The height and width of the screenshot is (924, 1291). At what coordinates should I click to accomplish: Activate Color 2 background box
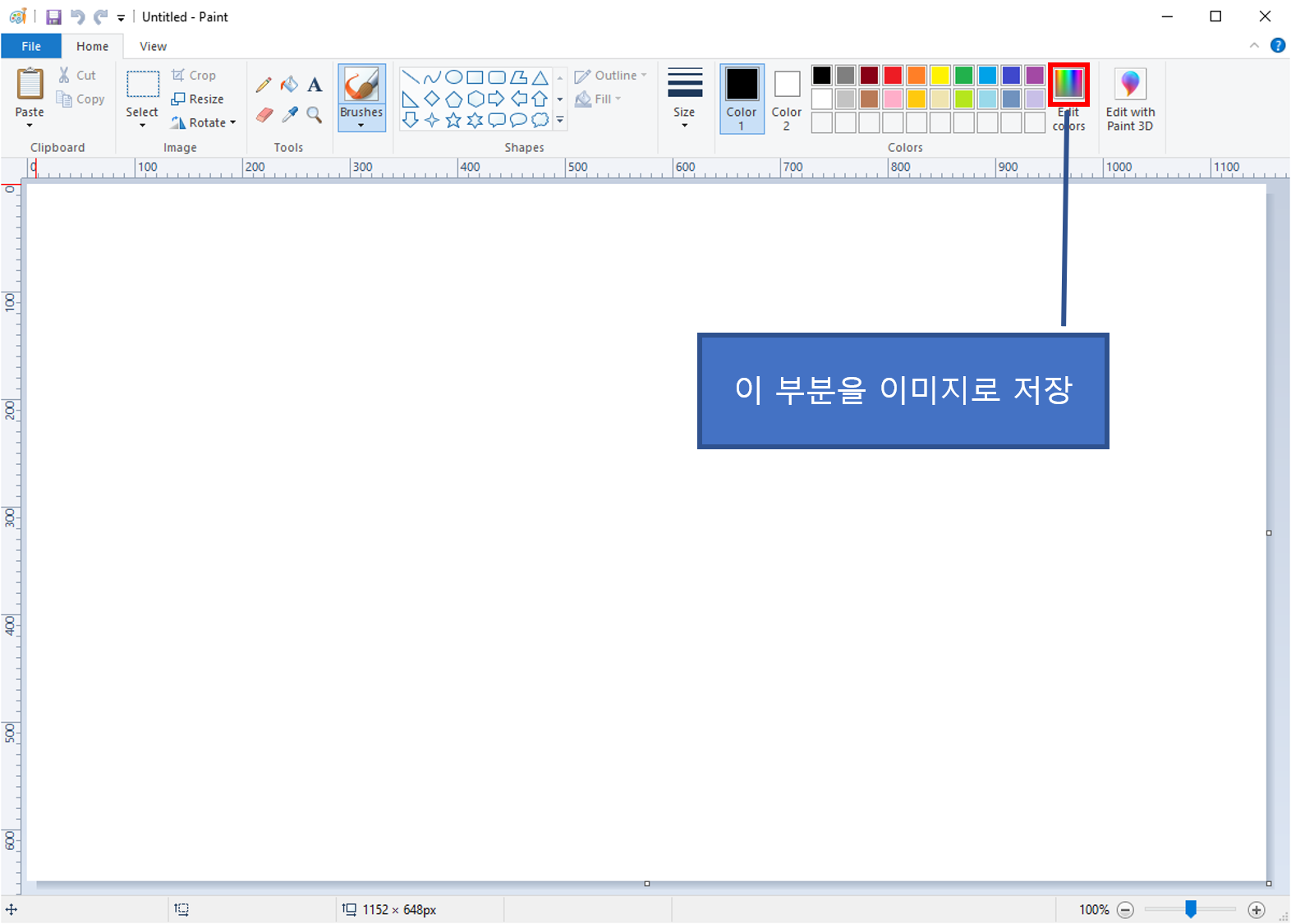[787, 99]
